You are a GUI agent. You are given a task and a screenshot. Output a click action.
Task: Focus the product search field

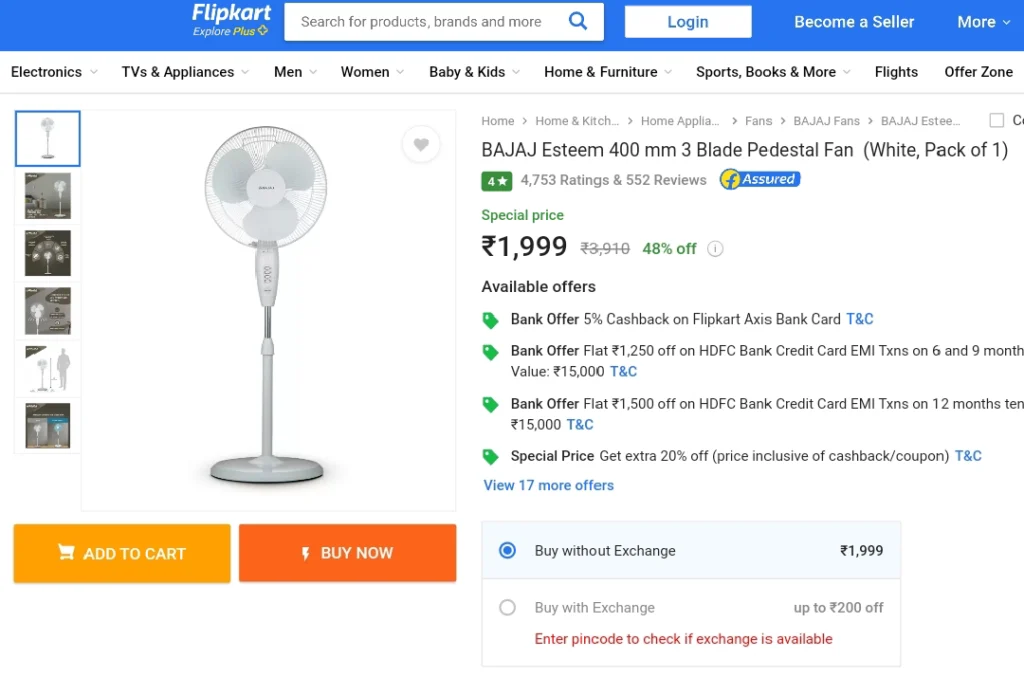(x=421, y=22)
